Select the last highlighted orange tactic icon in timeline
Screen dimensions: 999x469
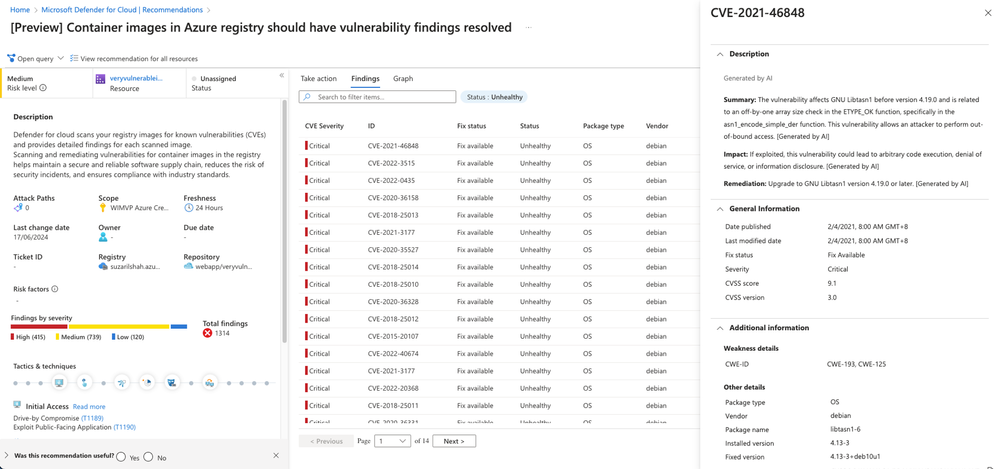pyautogui.click(x=209, y=383)
